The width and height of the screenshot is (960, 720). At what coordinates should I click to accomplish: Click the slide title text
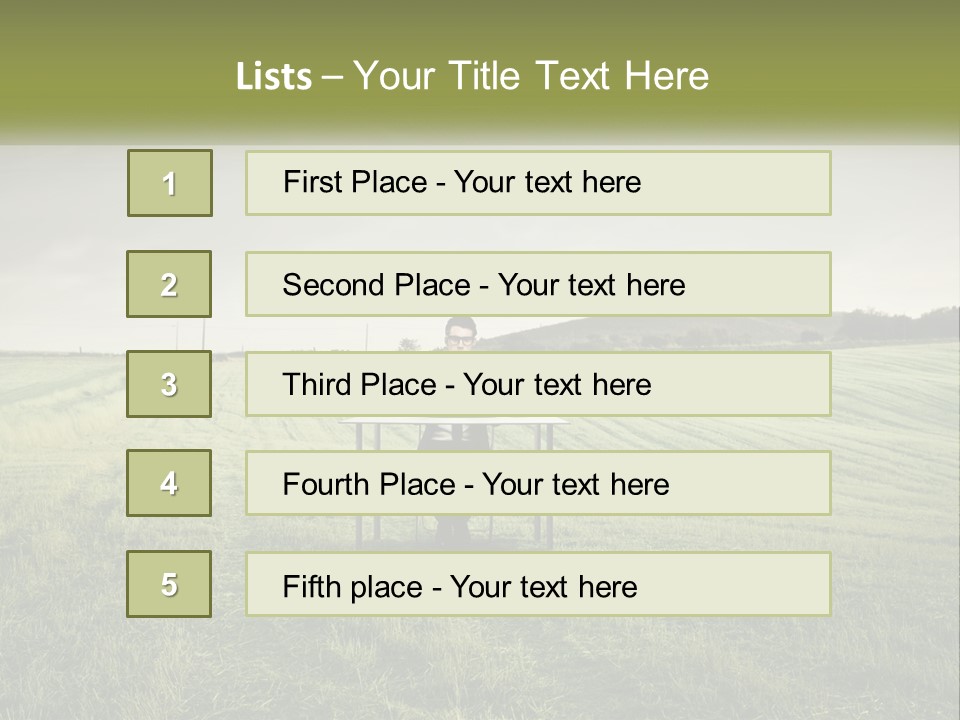point(472,76)
